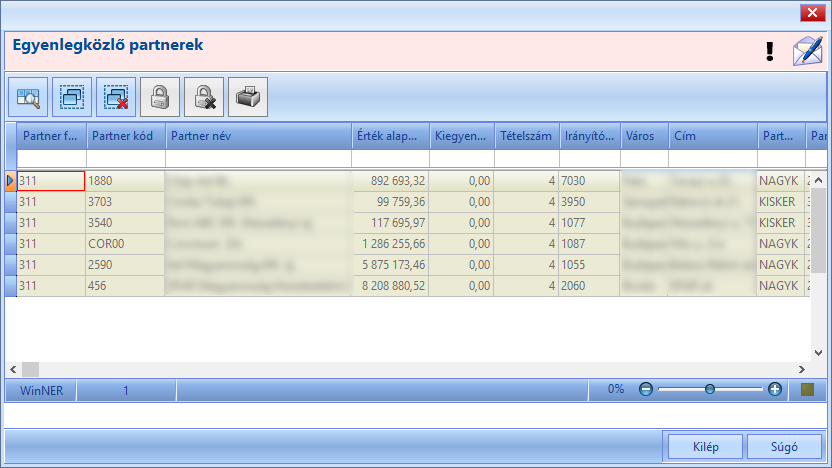Click the deselect all rows icon

click(x=116, y=97)
